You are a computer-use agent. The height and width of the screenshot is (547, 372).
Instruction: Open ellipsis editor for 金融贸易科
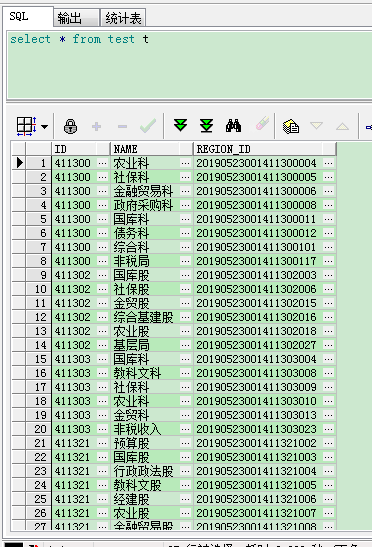click(x=185, y=191)
